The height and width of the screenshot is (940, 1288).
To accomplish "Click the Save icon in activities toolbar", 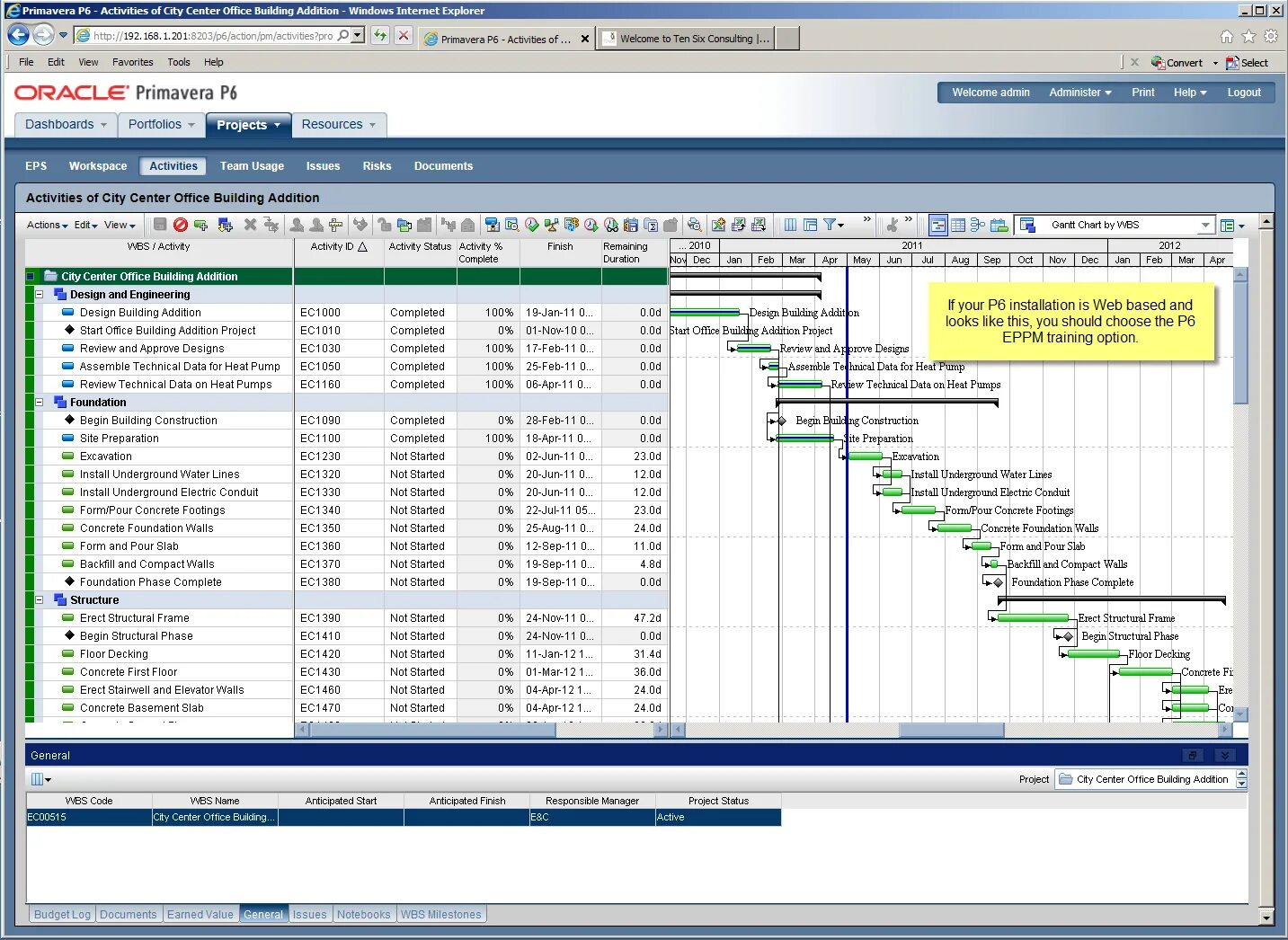I will tap(160, 225).
